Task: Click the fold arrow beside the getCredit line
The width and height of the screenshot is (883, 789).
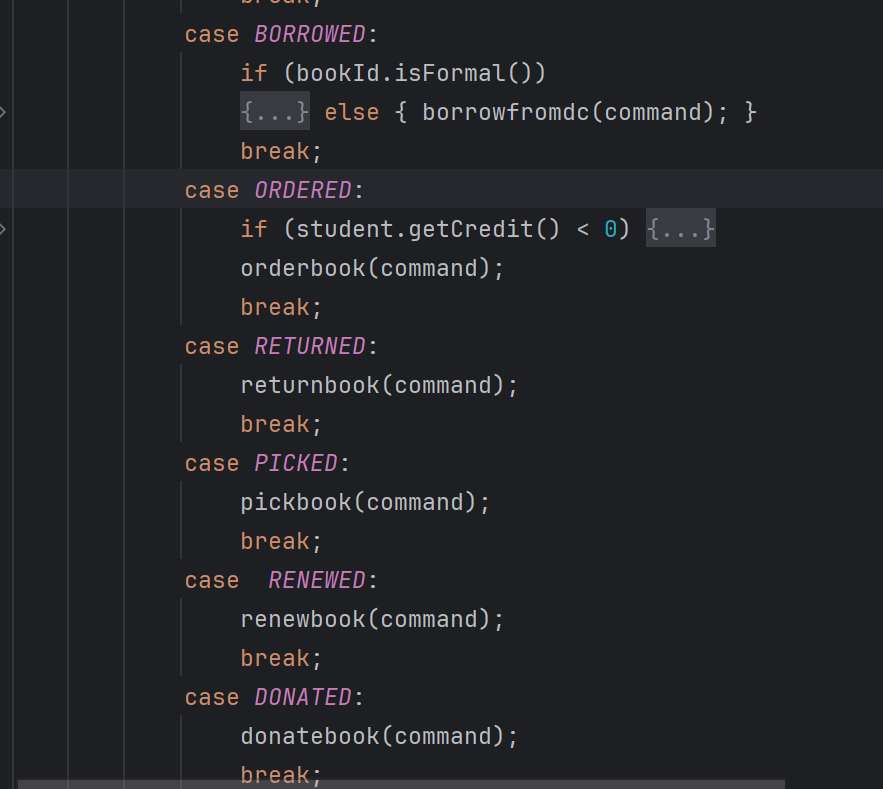Action: pyautogui.click(x=3, y=229)
